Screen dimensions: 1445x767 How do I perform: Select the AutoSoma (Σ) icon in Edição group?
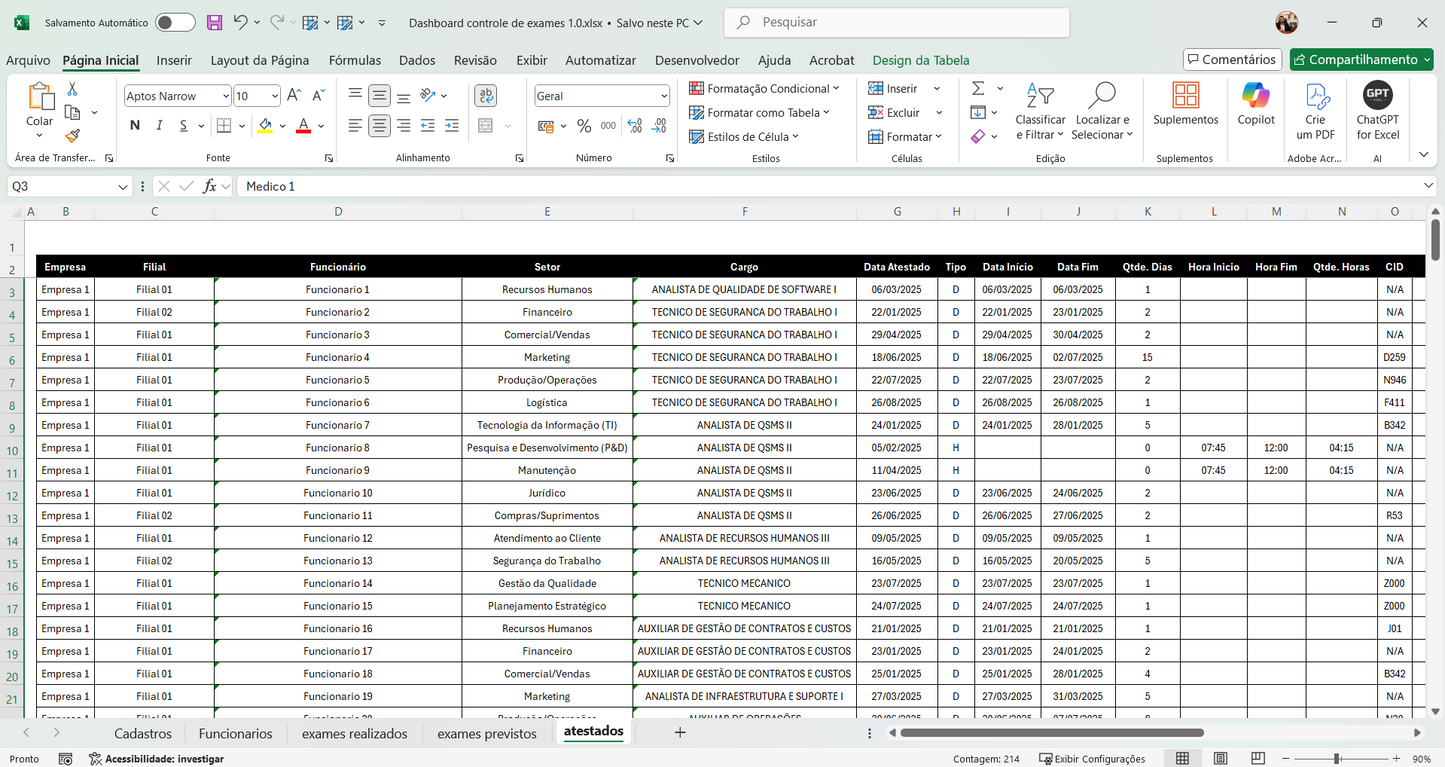point(981,88)
